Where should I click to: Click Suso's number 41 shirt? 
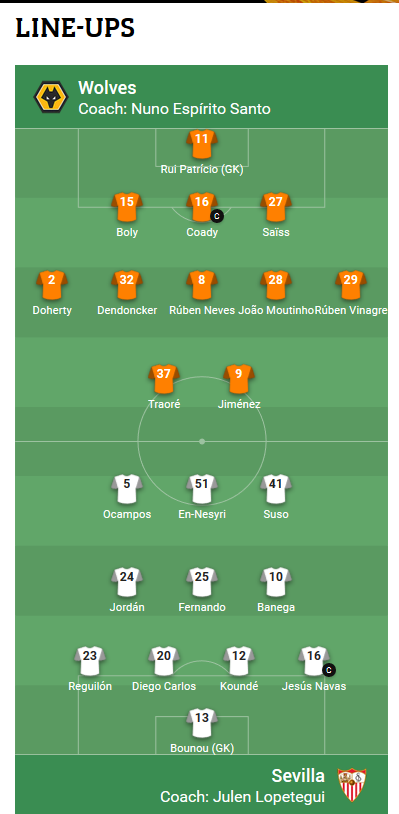click(x=276, y=489)
